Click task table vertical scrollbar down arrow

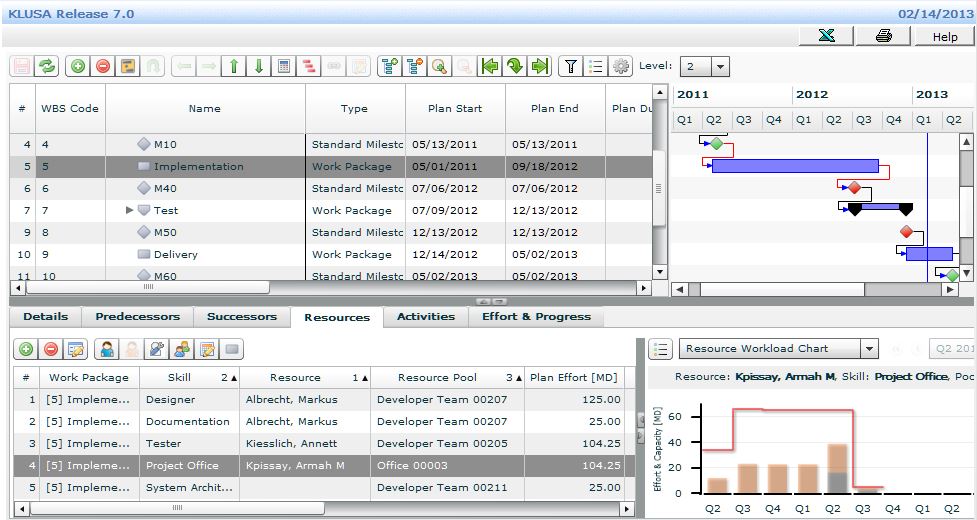(x=659, y=272)
